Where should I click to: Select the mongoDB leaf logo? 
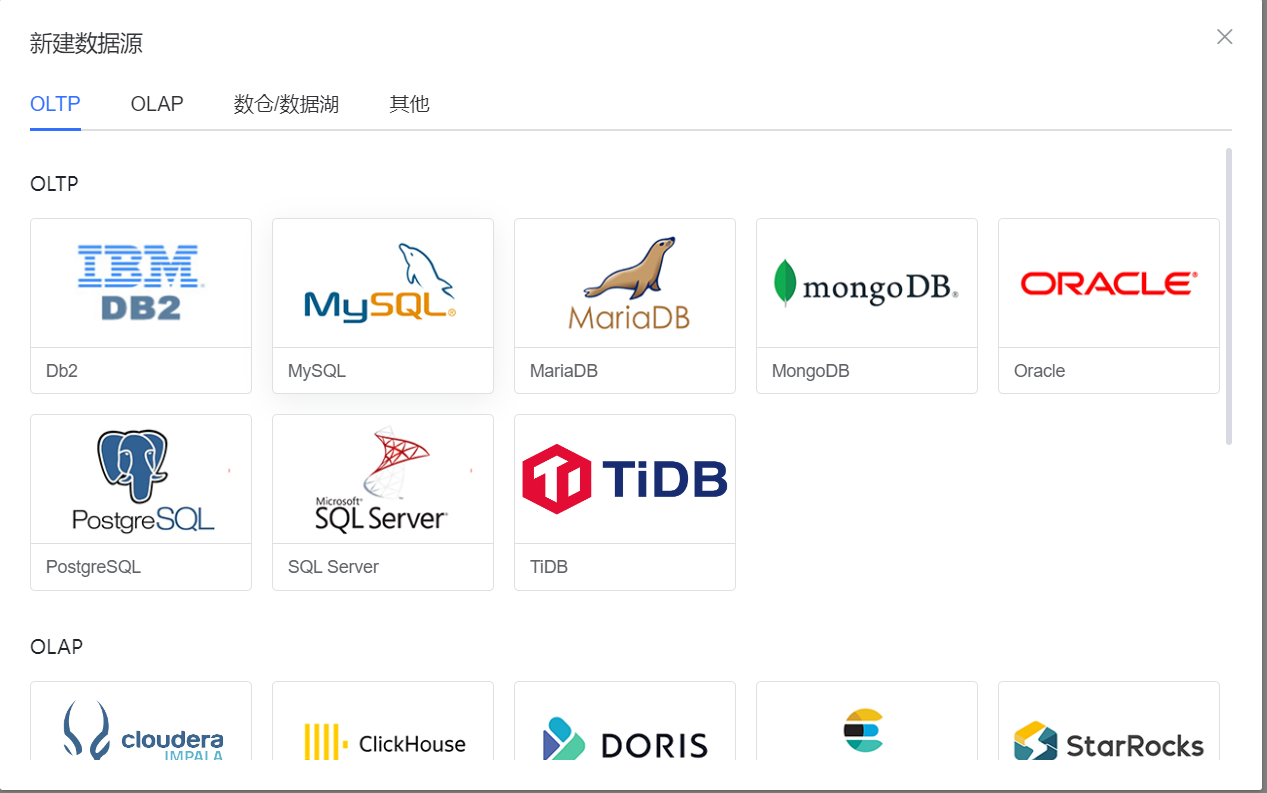coord(867,283)
